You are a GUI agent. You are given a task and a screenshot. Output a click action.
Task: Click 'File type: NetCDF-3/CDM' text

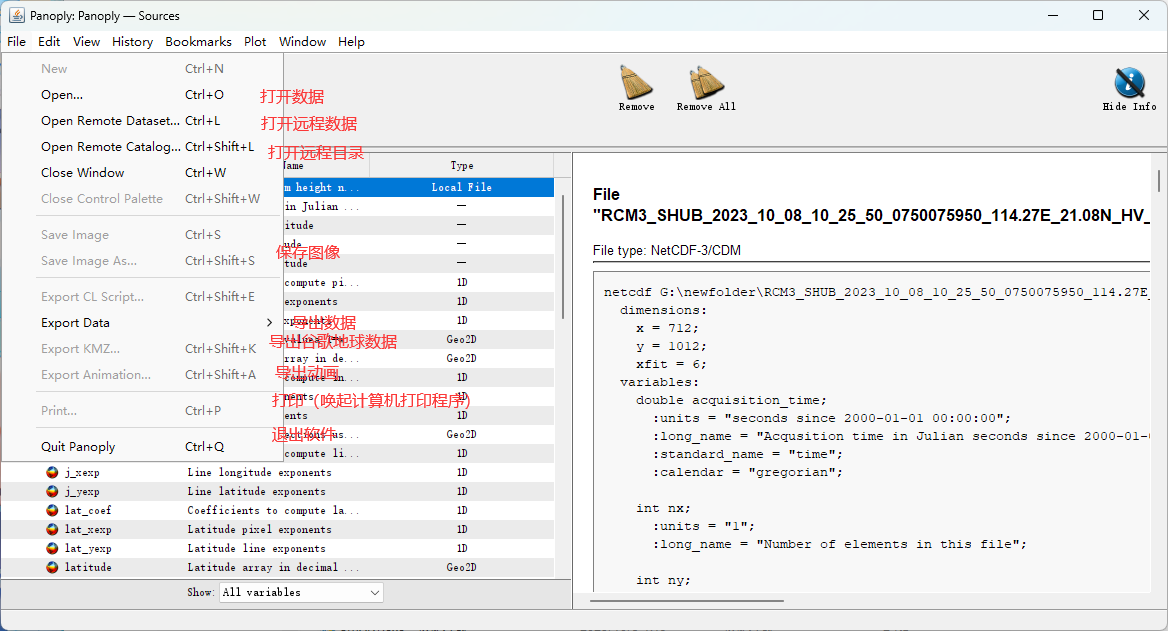coord(667,250)
